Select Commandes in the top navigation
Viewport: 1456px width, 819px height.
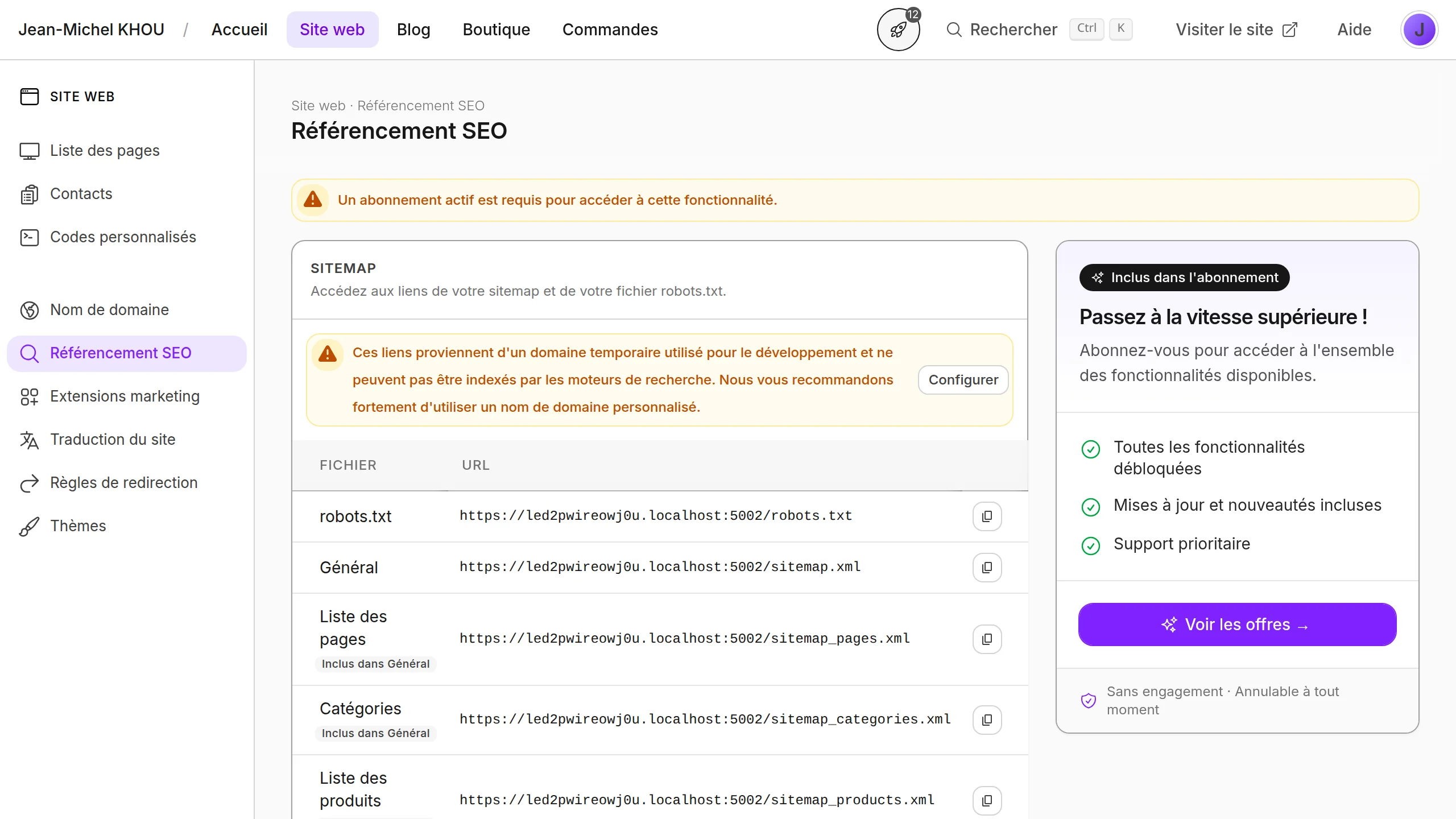610,30
